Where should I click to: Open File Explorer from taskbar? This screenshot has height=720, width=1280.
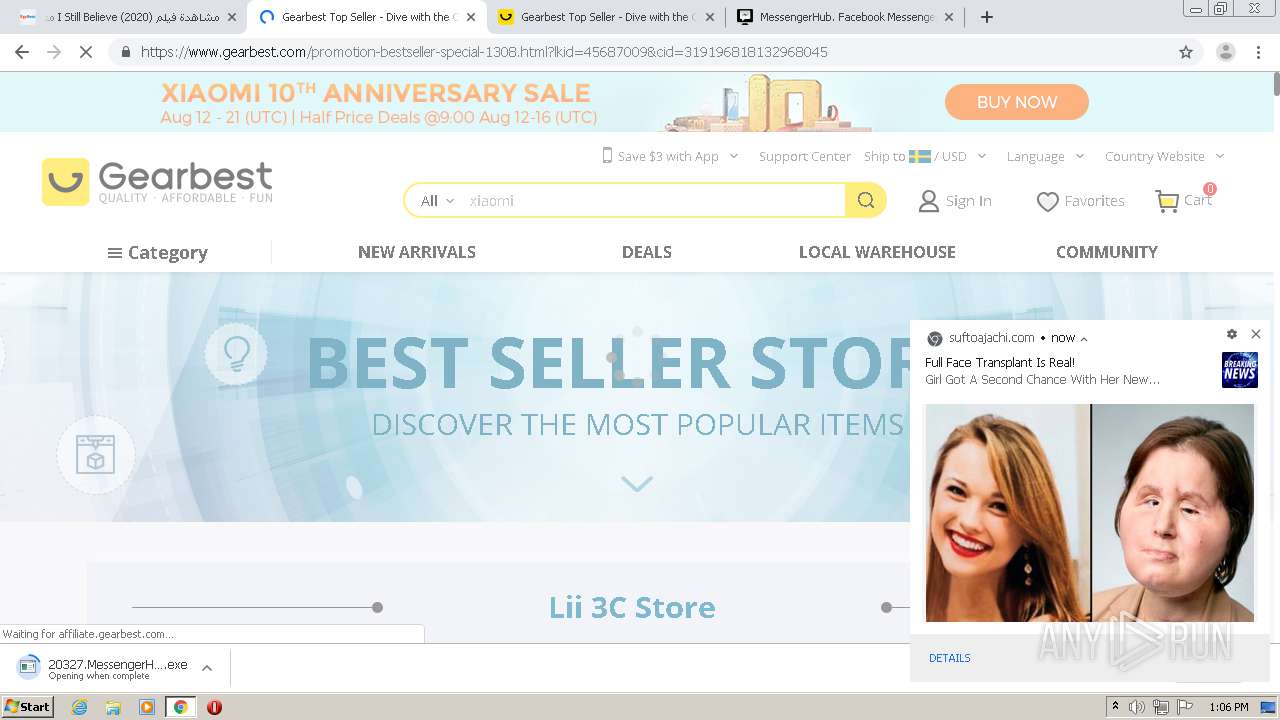pyautogui.click(x=113, y=707)
